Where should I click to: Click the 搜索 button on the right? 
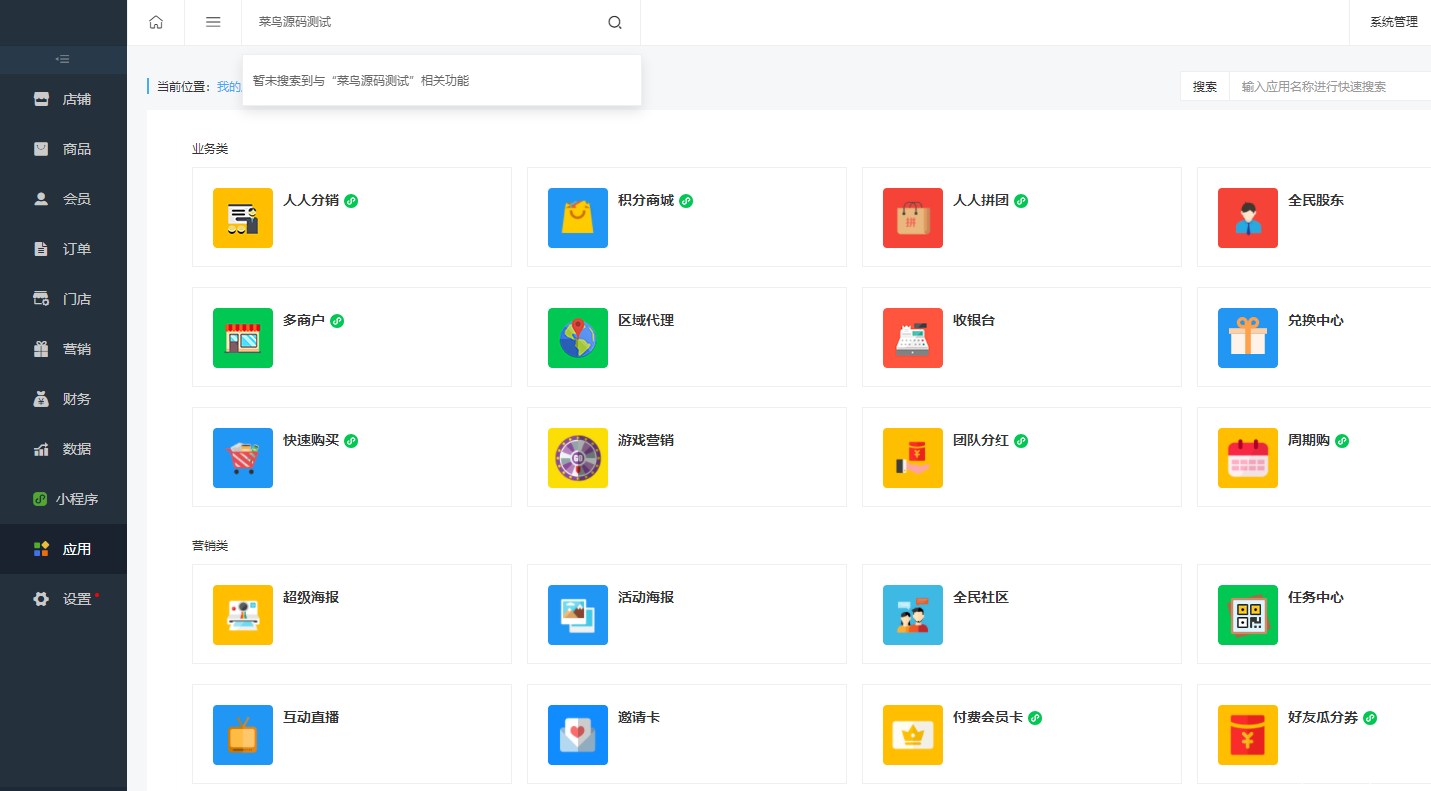coord(1204,86)
